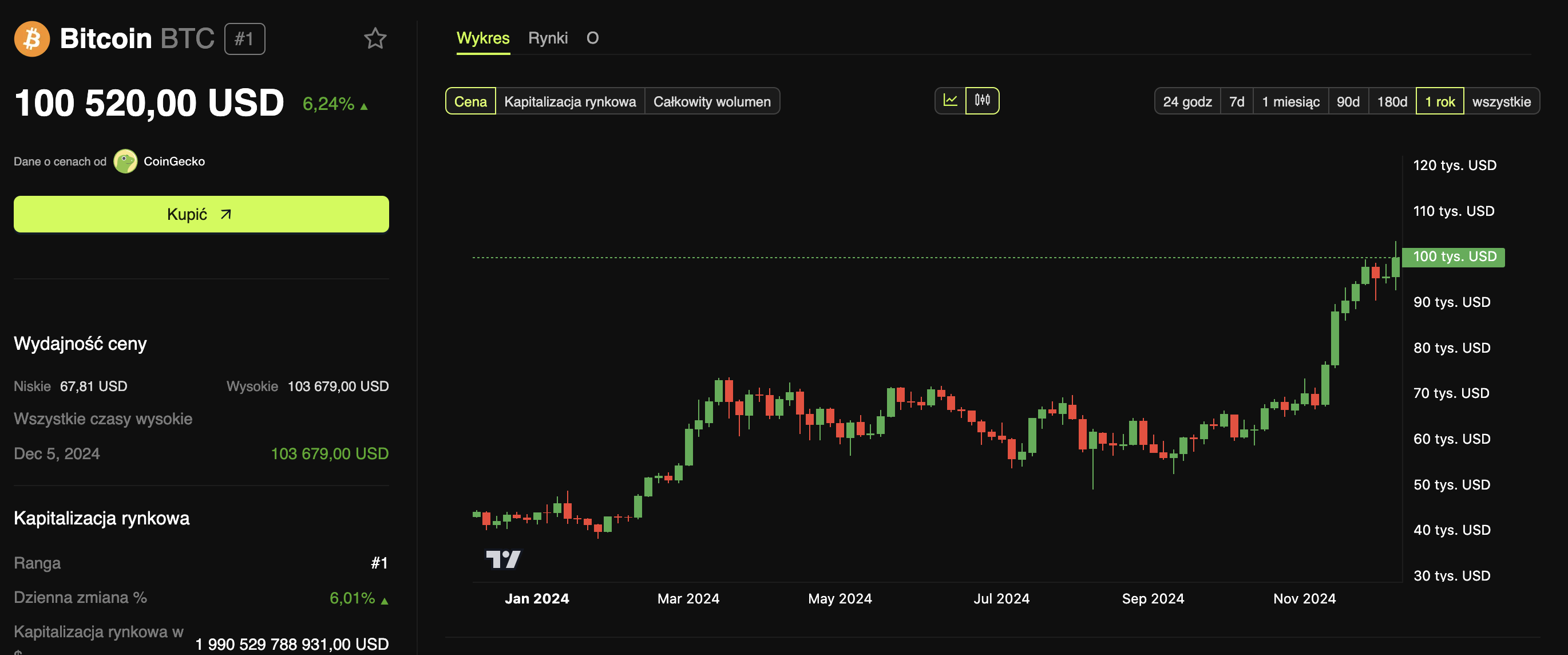Click the CoinGecko gecko logo

[125, 161]
